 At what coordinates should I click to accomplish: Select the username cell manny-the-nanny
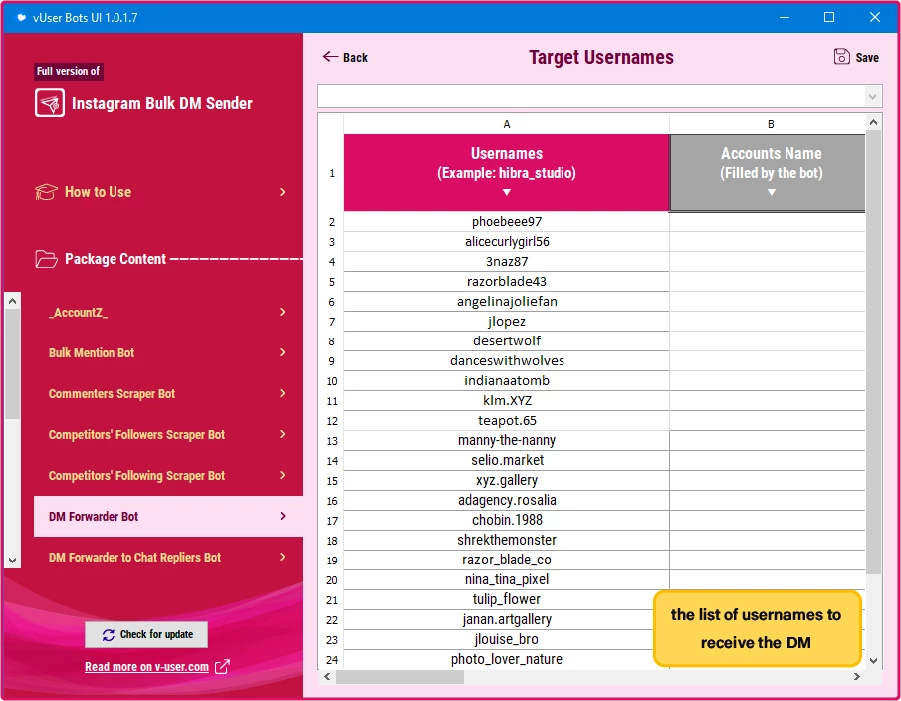[506, 441]
